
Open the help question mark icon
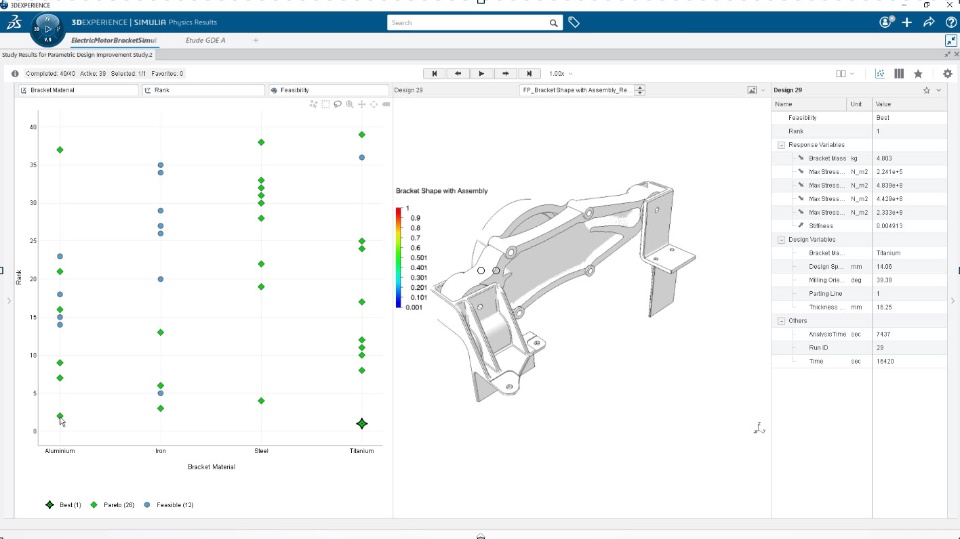(x=951, y=22)
